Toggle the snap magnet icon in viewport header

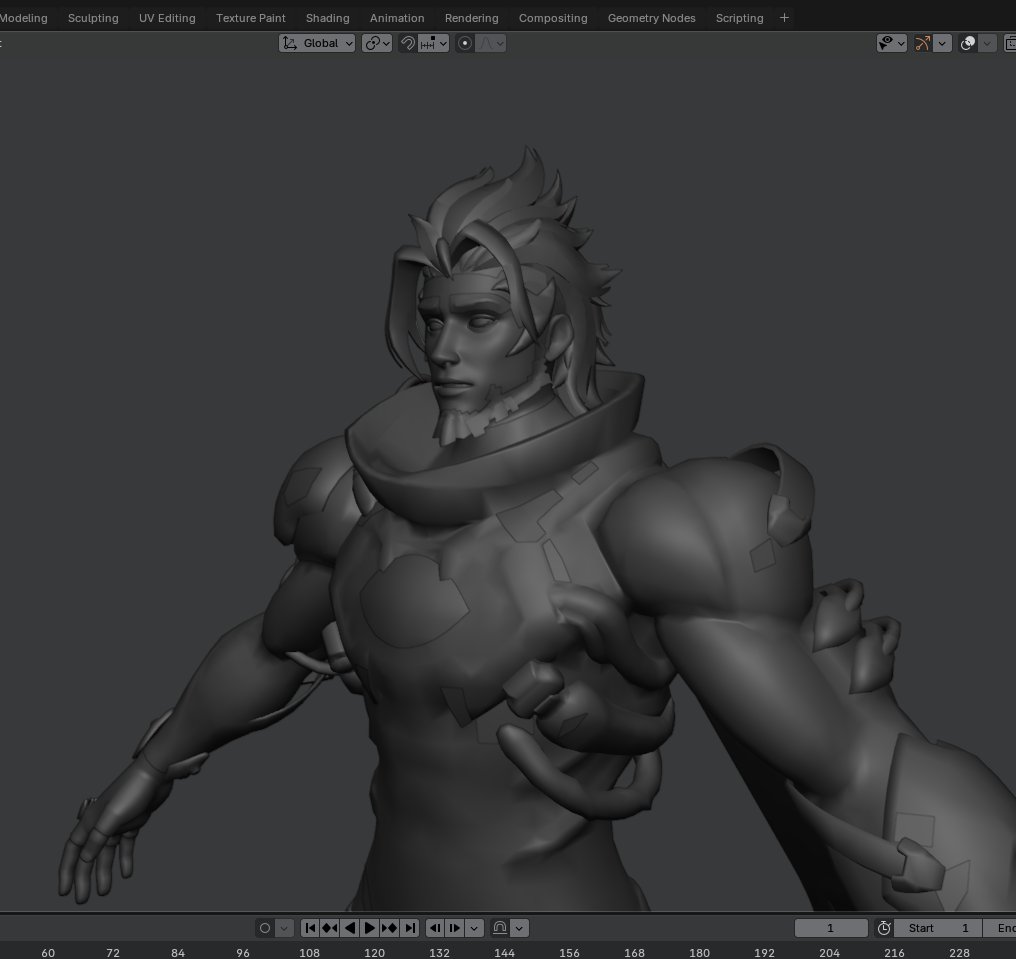[x=408, y=43]
